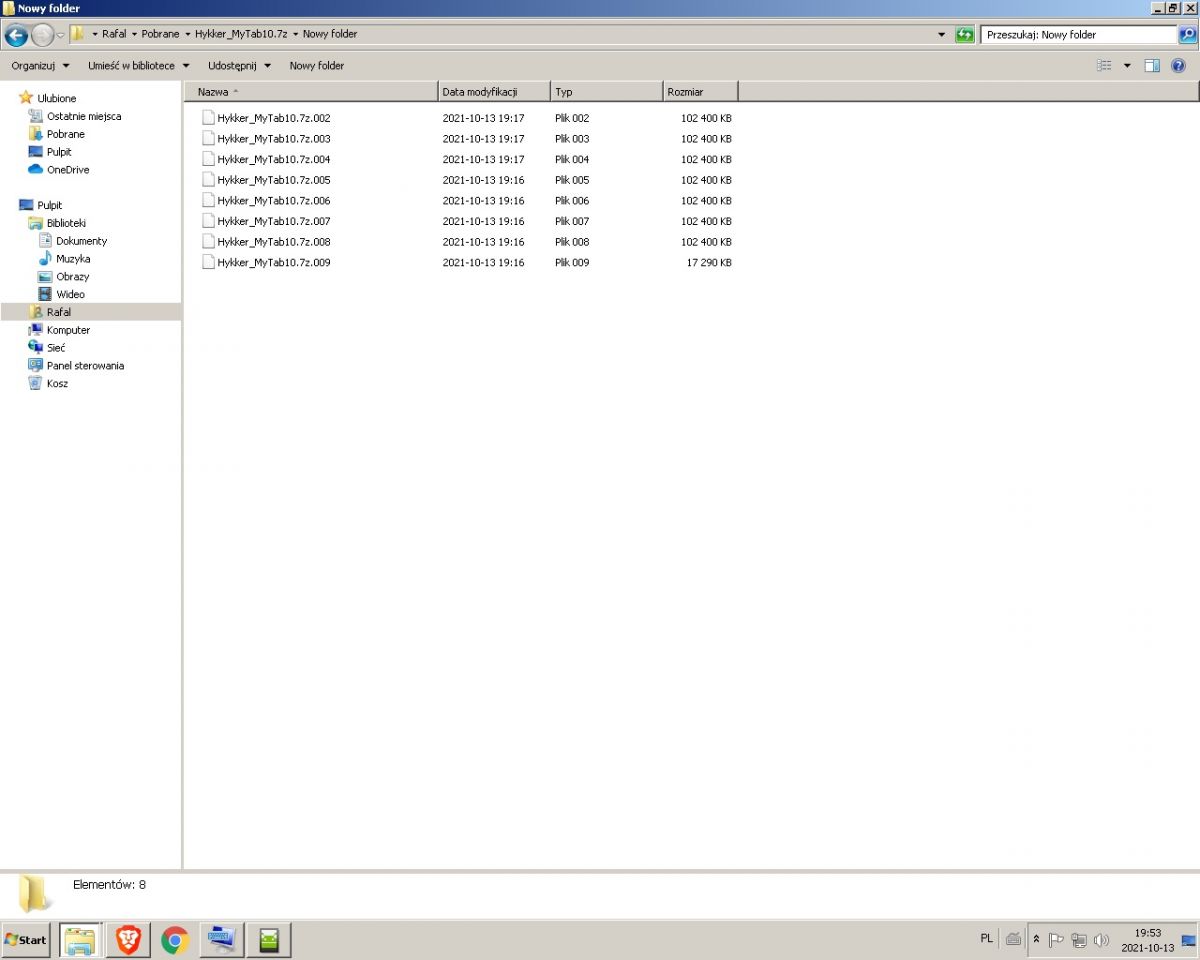Image resolution: width=1200 pixels, height=960 pixels.
Task: Open Udostępnij menu
Action: [239, 66]
